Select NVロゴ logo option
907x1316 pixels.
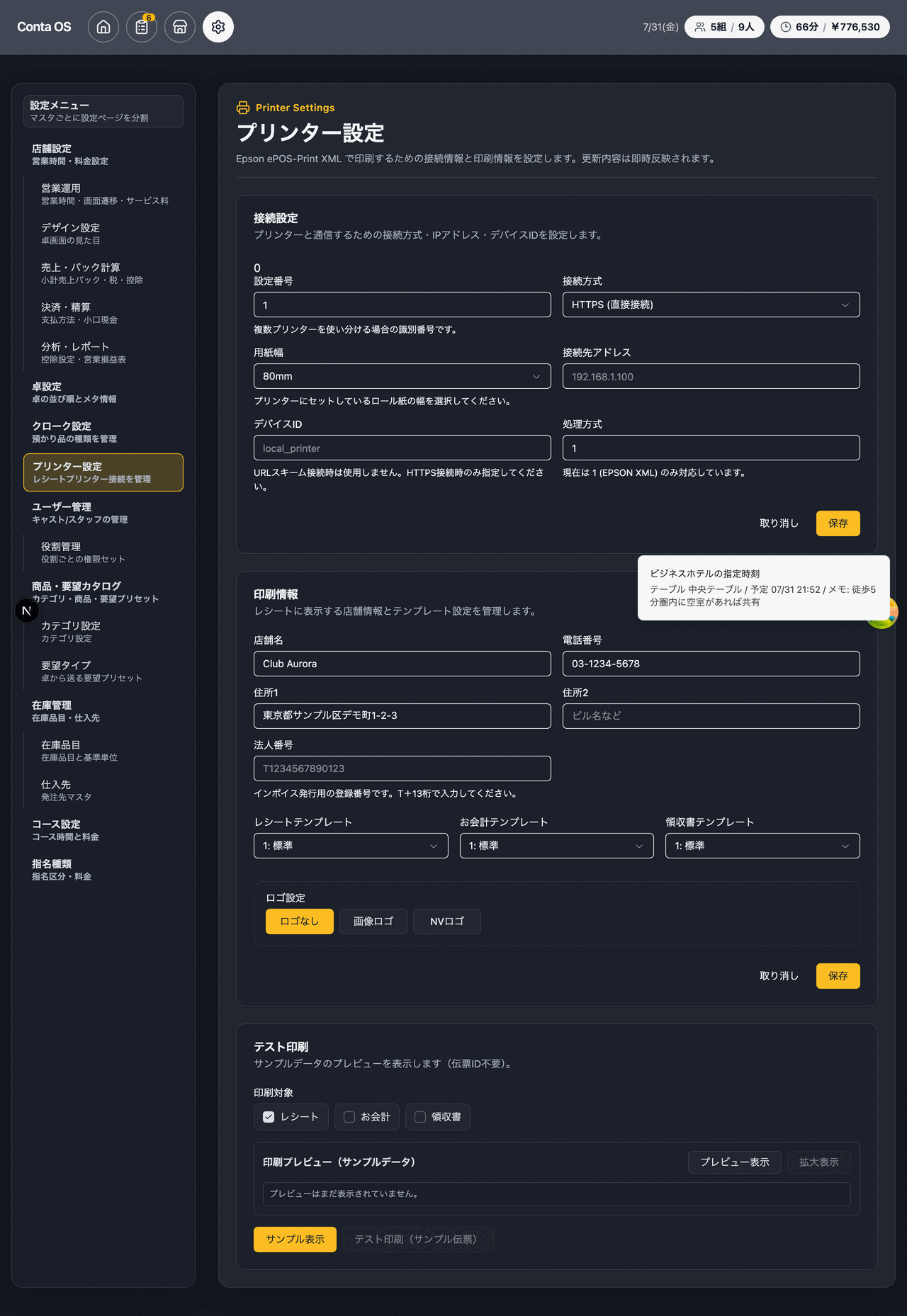(447, 921)
